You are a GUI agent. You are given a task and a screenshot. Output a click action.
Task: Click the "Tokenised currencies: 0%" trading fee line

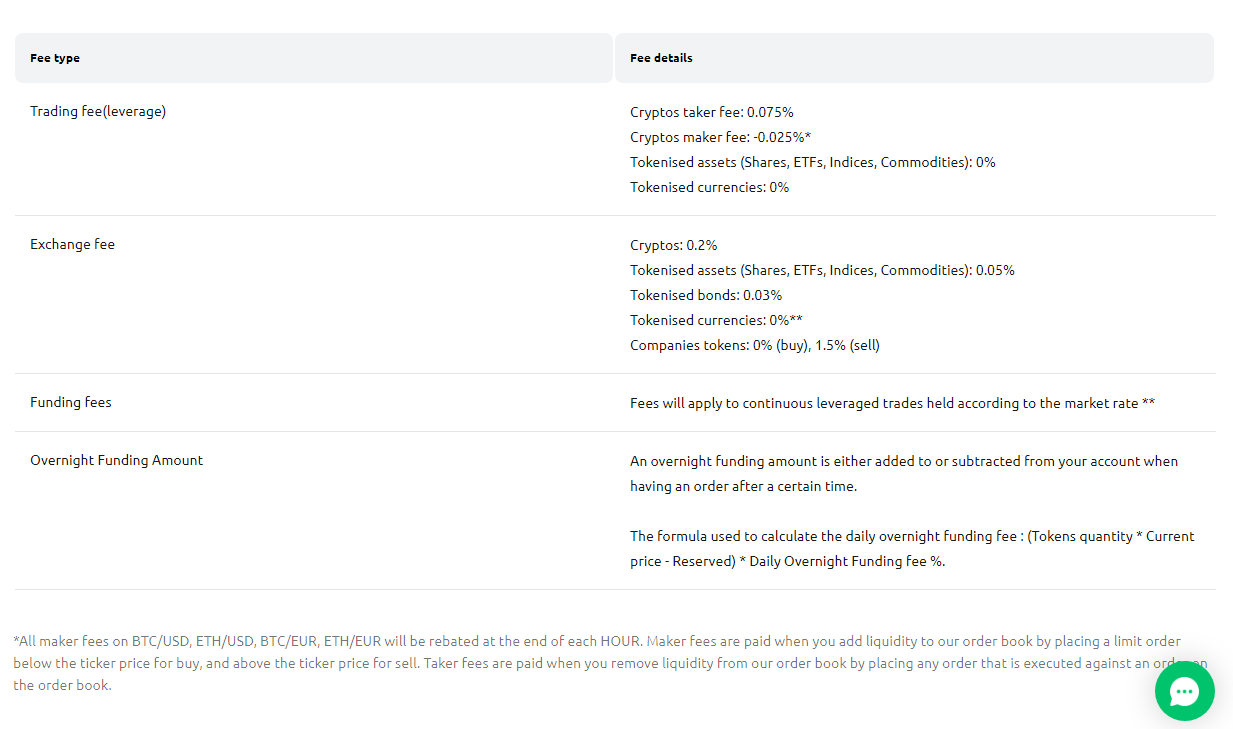709,187
